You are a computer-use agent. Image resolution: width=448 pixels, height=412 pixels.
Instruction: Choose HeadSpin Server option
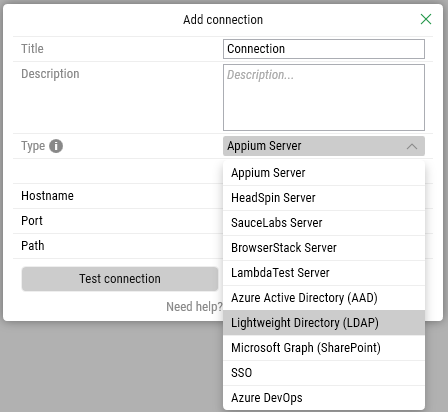(x=324, y=198)
